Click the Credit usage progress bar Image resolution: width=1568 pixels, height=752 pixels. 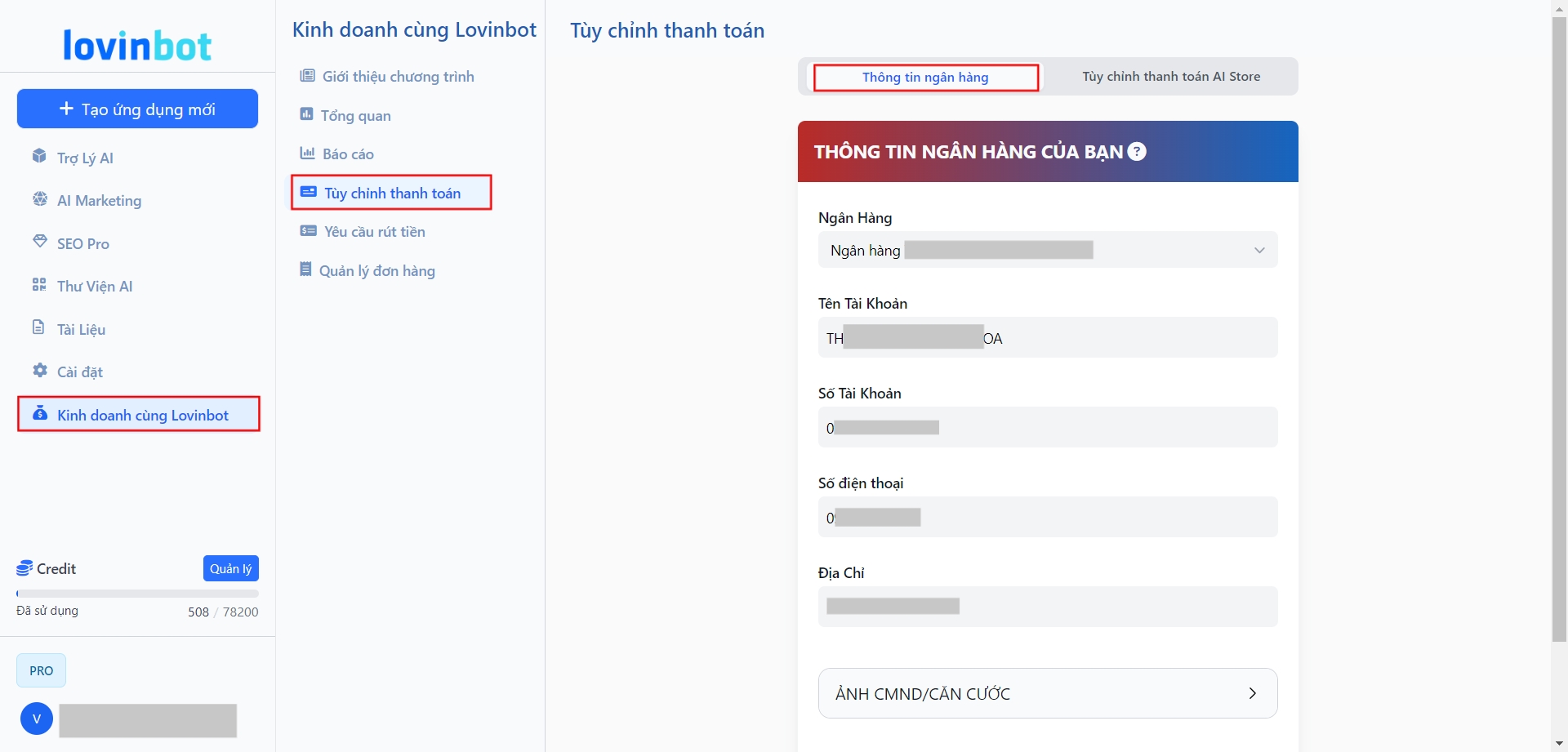pyautogui.click(x=137, y=594)
